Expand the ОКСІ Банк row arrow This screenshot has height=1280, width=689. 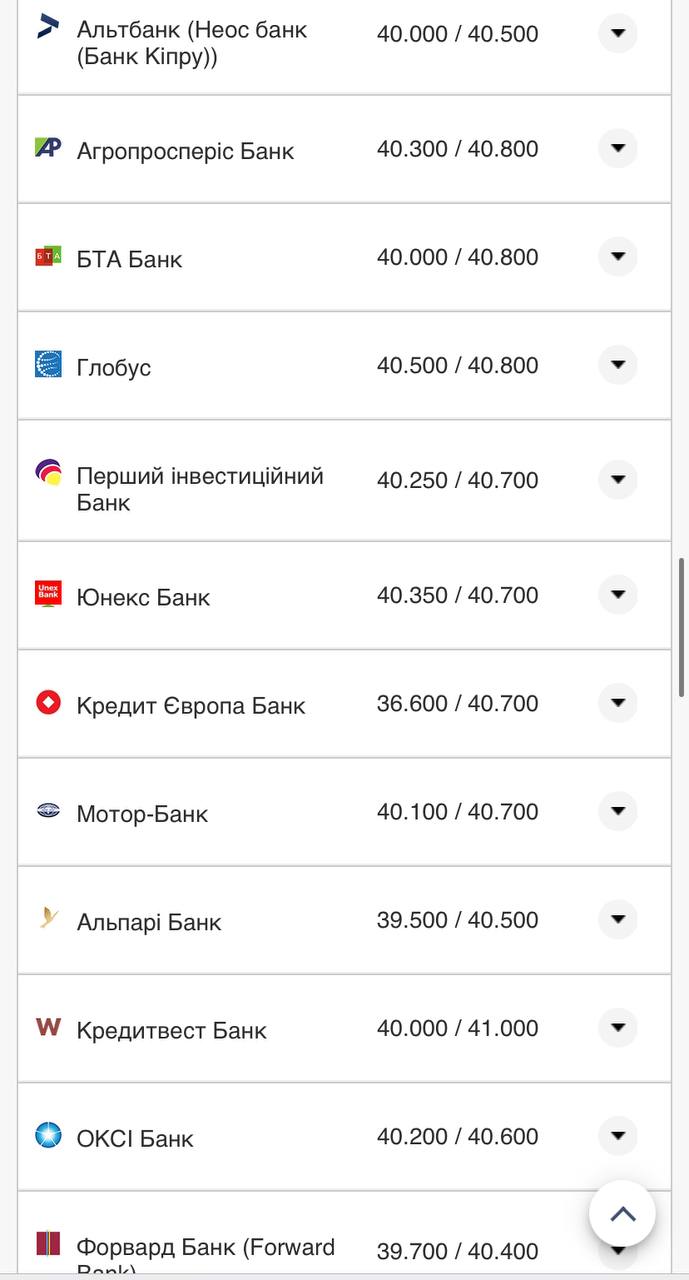click(617, 1136)
